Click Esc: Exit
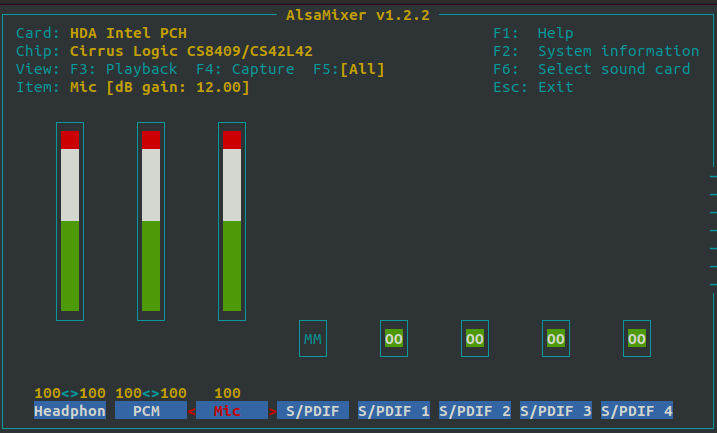This screenshot has width=717, height=433. tap(533, 87)
